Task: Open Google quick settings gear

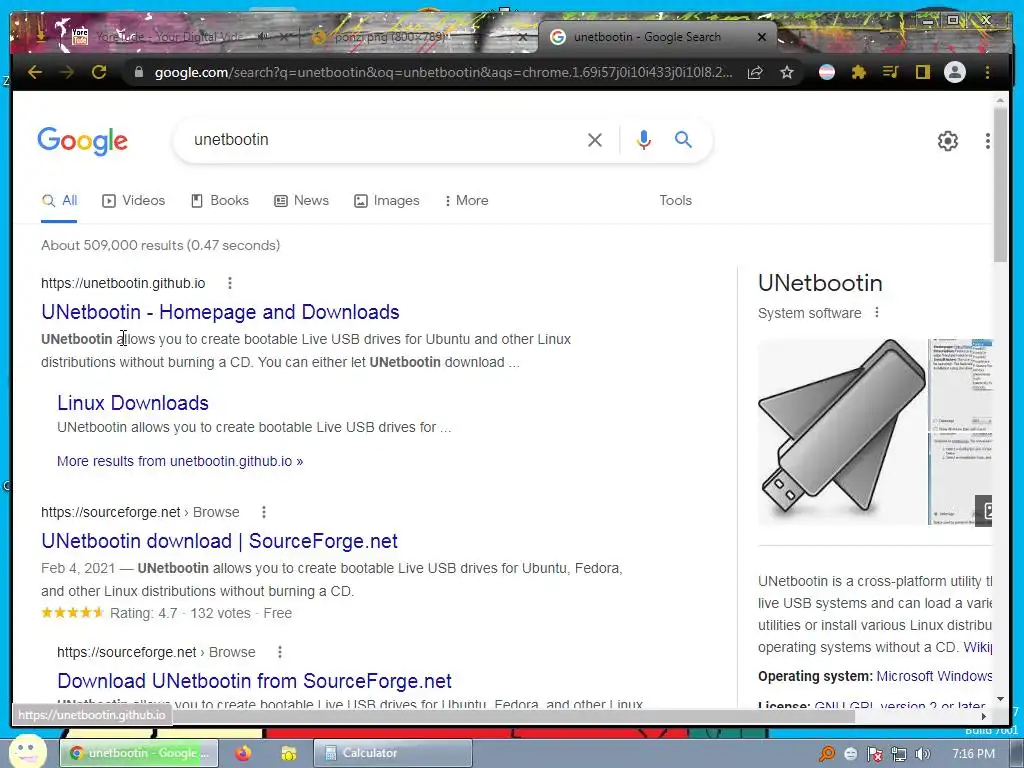Action: click(x=948, y=140)
